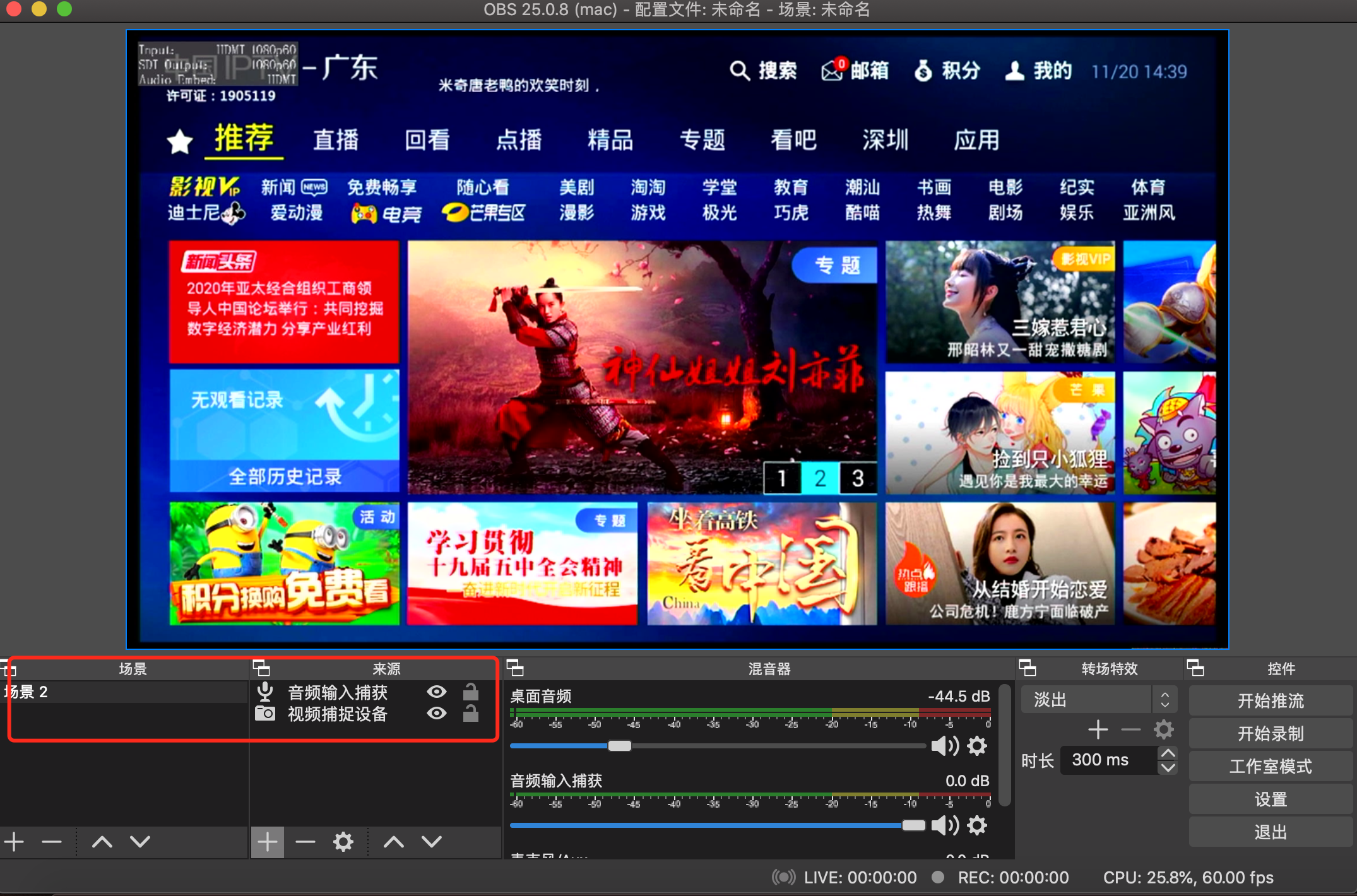Select 视频捕捉设备 source row
Screen dimensions: 1357x896
tap(375, 714)
